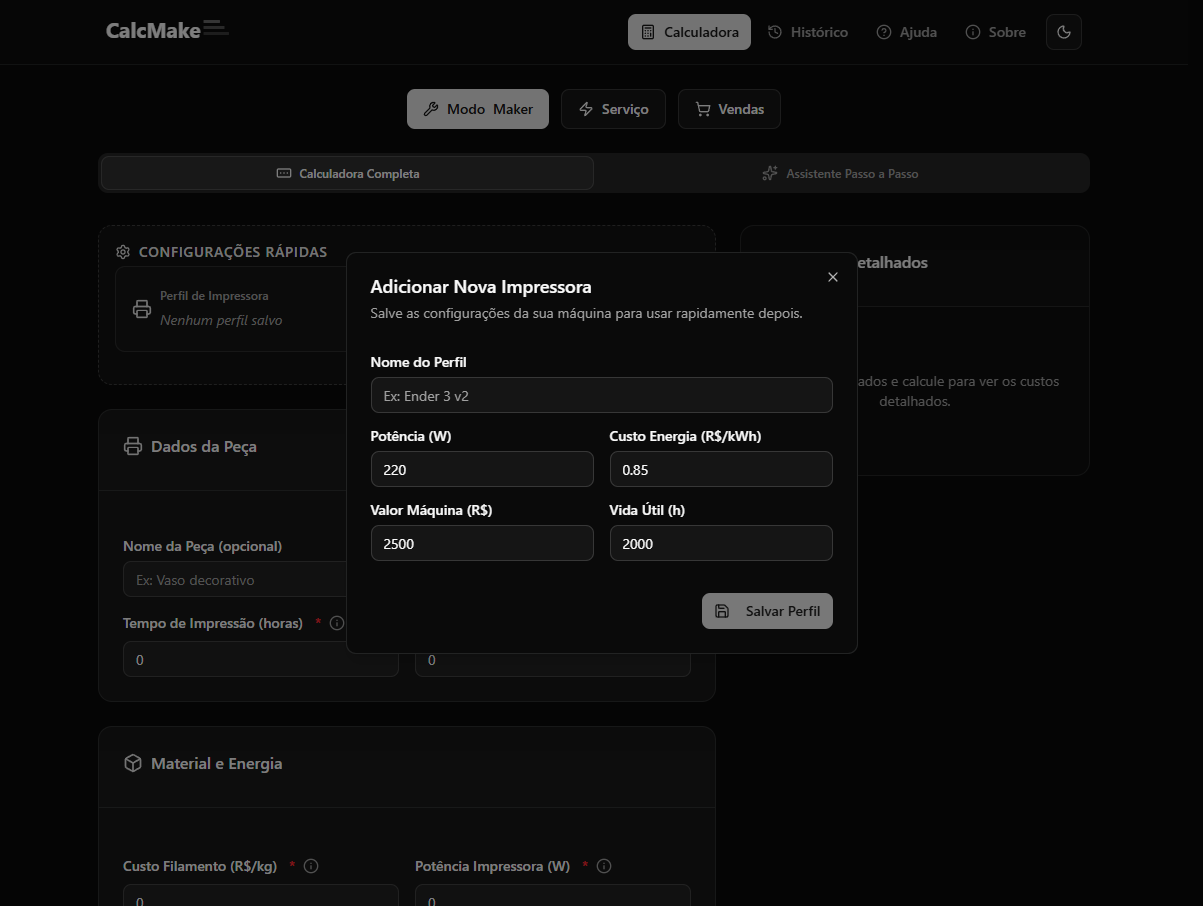Click the printer icon in Perfil de Impressora

[142, 308]
